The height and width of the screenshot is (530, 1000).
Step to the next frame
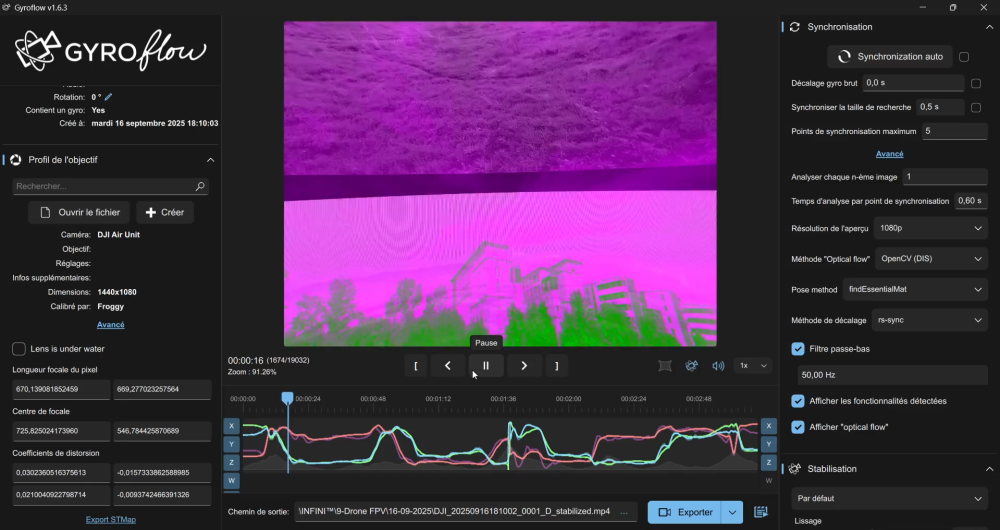pos(524,366)
